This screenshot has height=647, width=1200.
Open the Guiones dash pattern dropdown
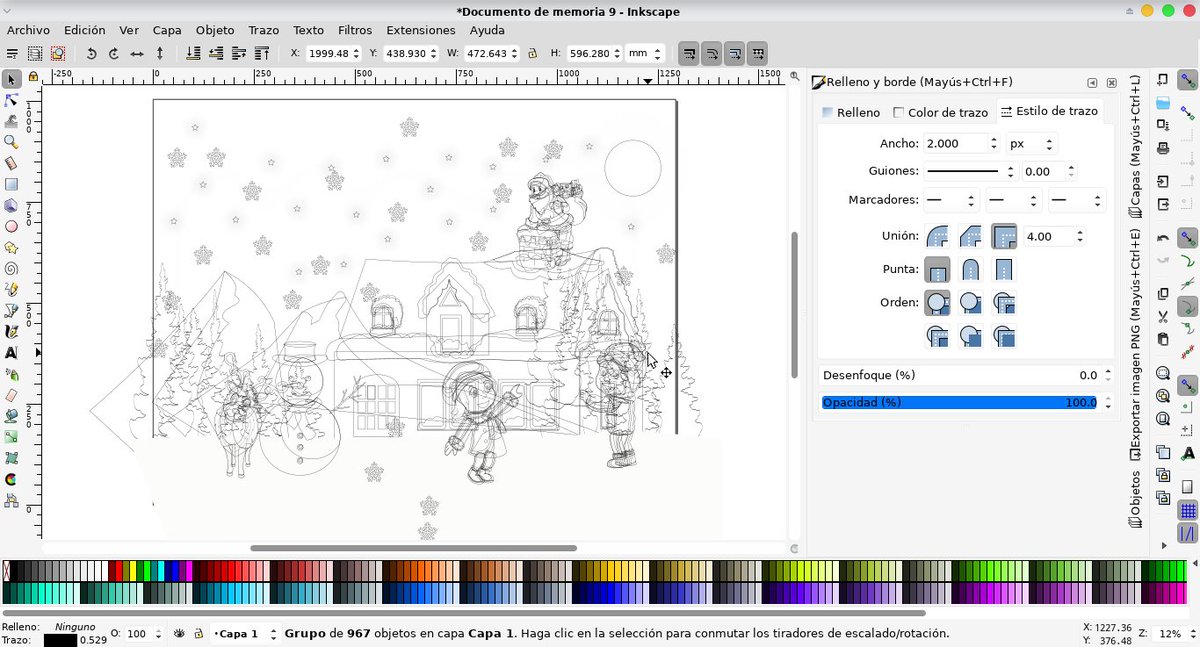pyautogui.click(x=969, y=172)
